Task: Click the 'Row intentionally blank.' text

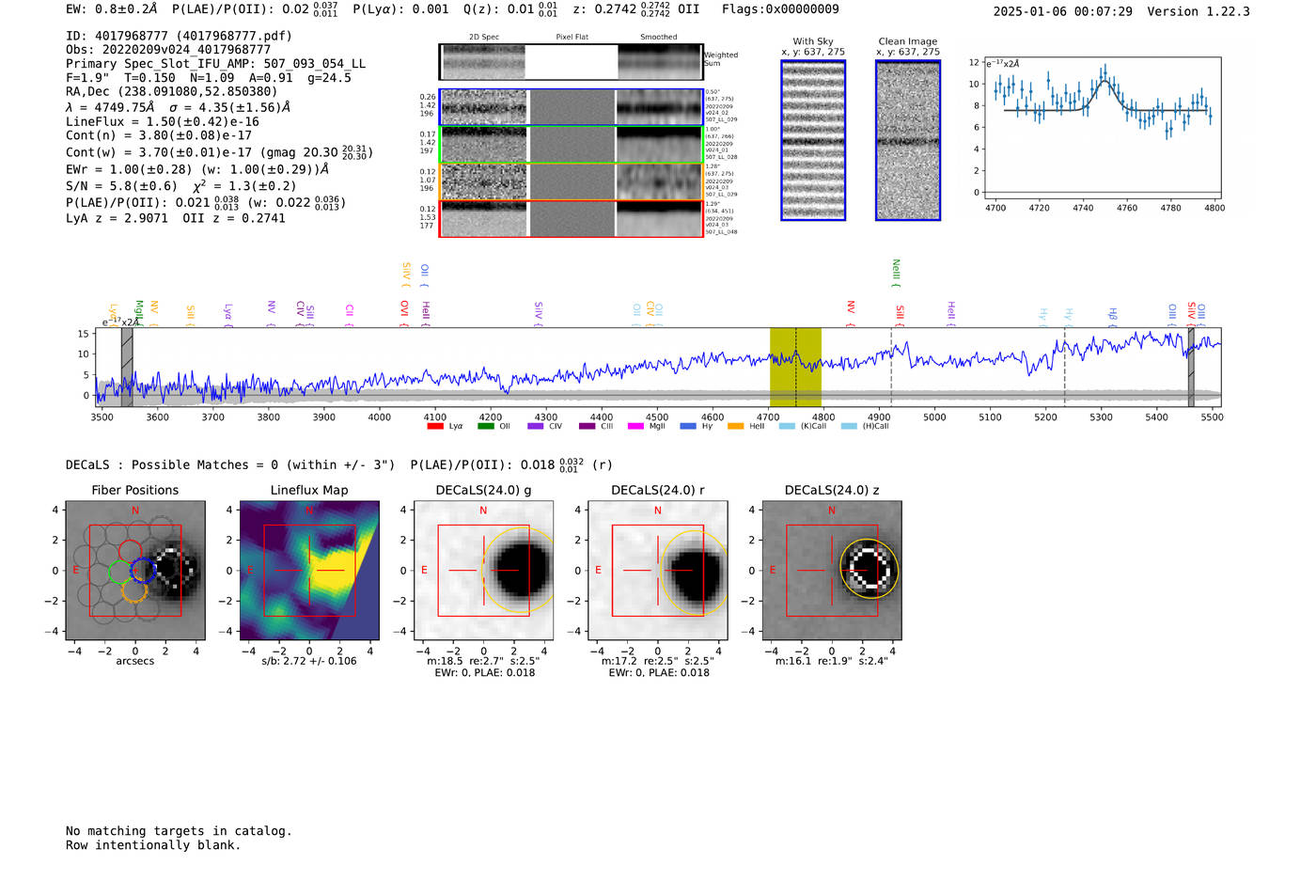Action: click(153, 845)
